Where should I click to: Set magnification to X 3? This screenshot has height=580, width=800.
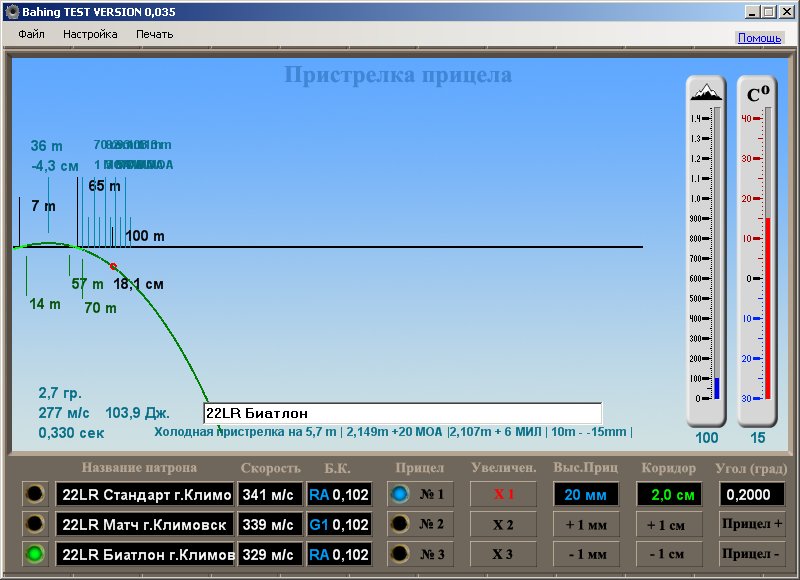[x=503, y=554]
